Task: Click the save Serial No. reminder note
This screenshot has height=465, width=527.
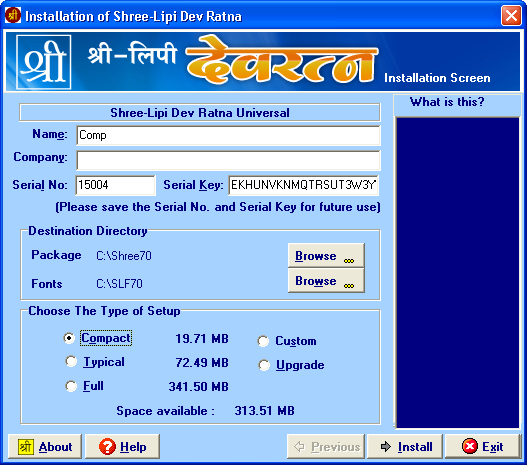Action: (x=218, y=207)
